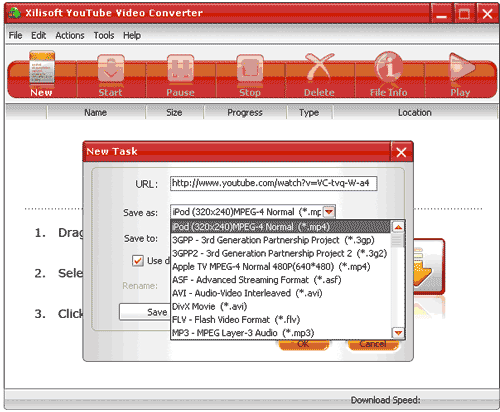Click OK in New Task dialog
The image size is (500, 412).
click(303, 345)
